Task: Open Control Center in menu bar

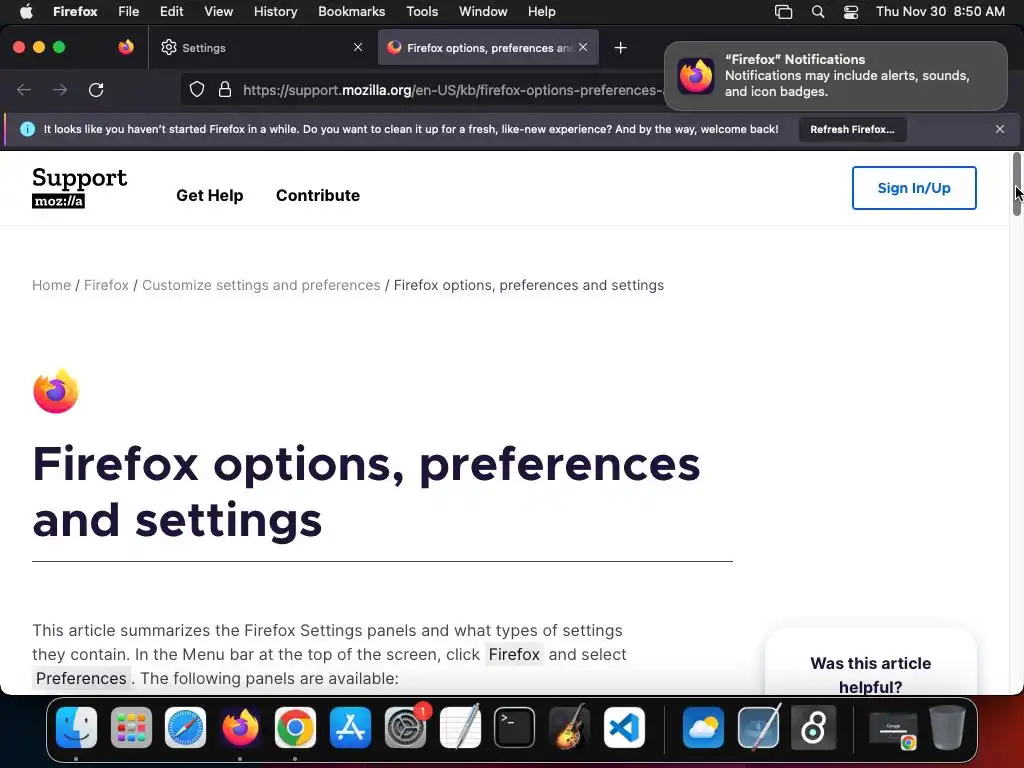Action: [x=851, y=11]
